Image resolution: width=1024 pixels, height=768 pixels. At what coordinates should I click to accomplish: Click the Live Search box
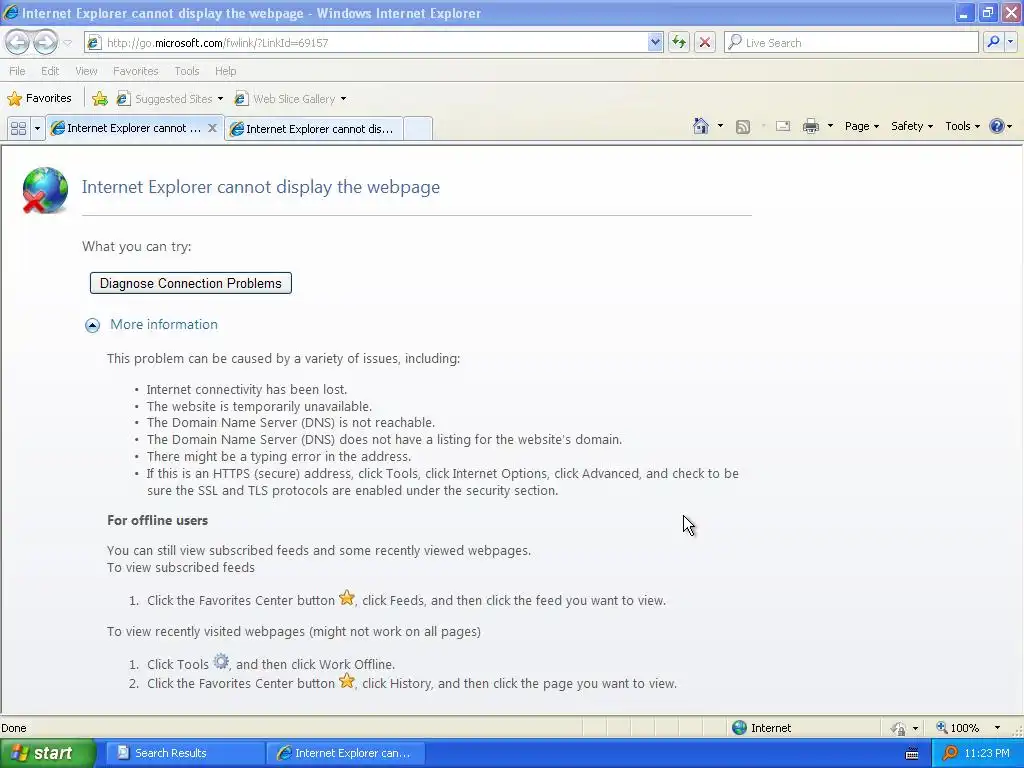pos(851,42)
